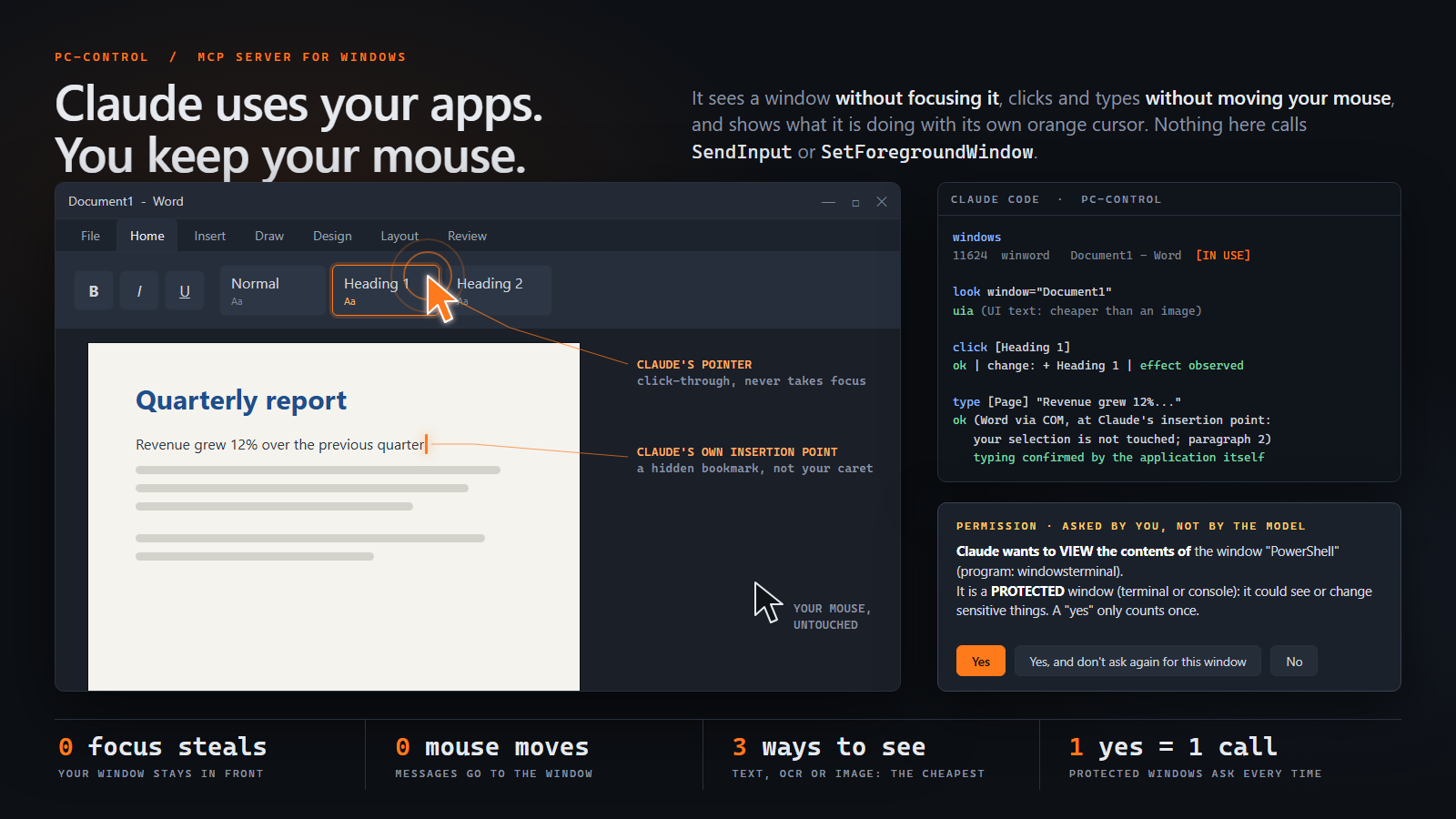Click the '0 mouse moves' statistic
The image size is (1456, 819).
492,747
